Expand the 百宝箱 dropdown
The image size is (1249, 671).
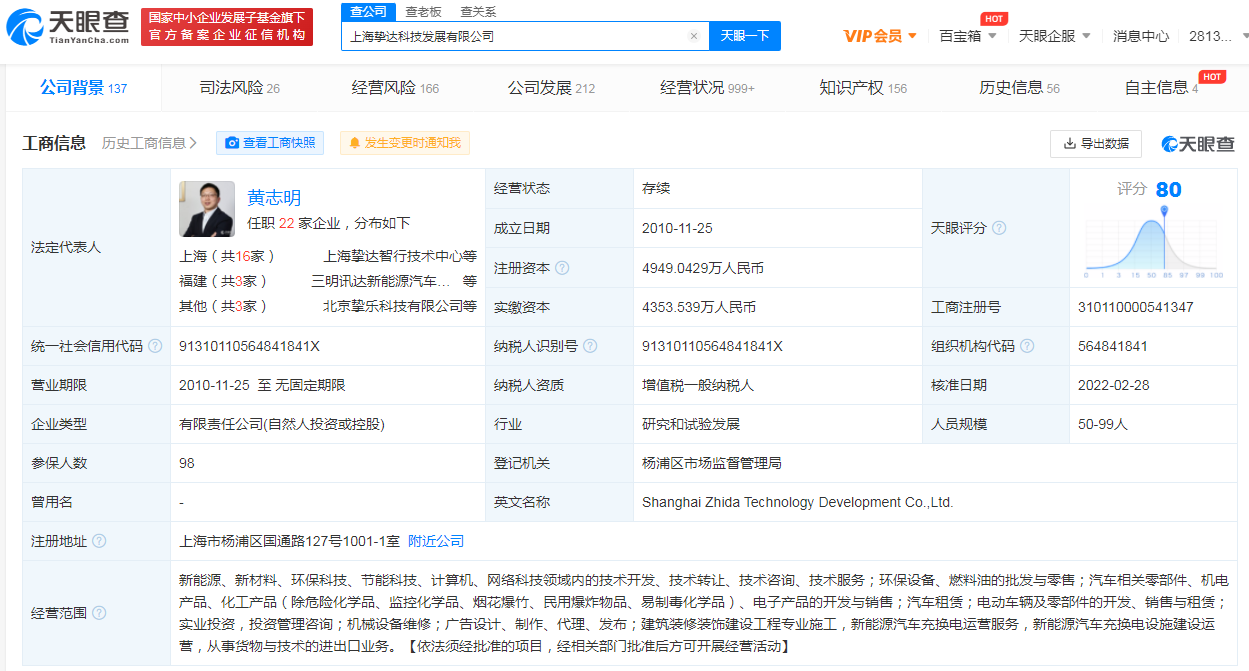pyautogui.click(x=968, y=36)
